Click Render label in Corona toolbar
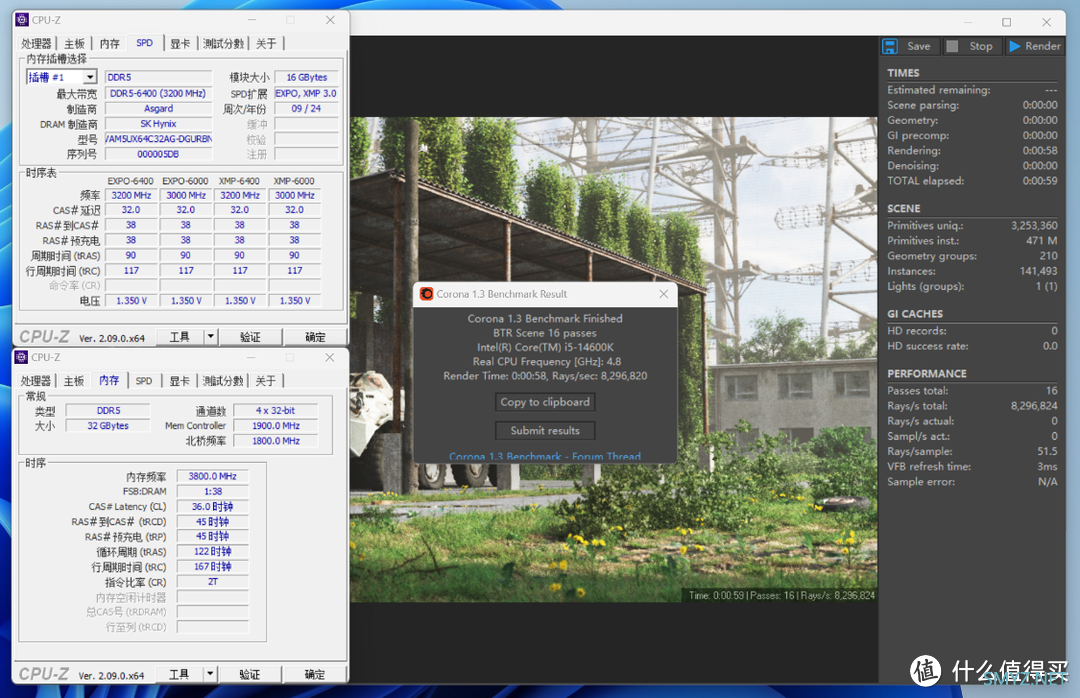 (x=1043, y=46)
